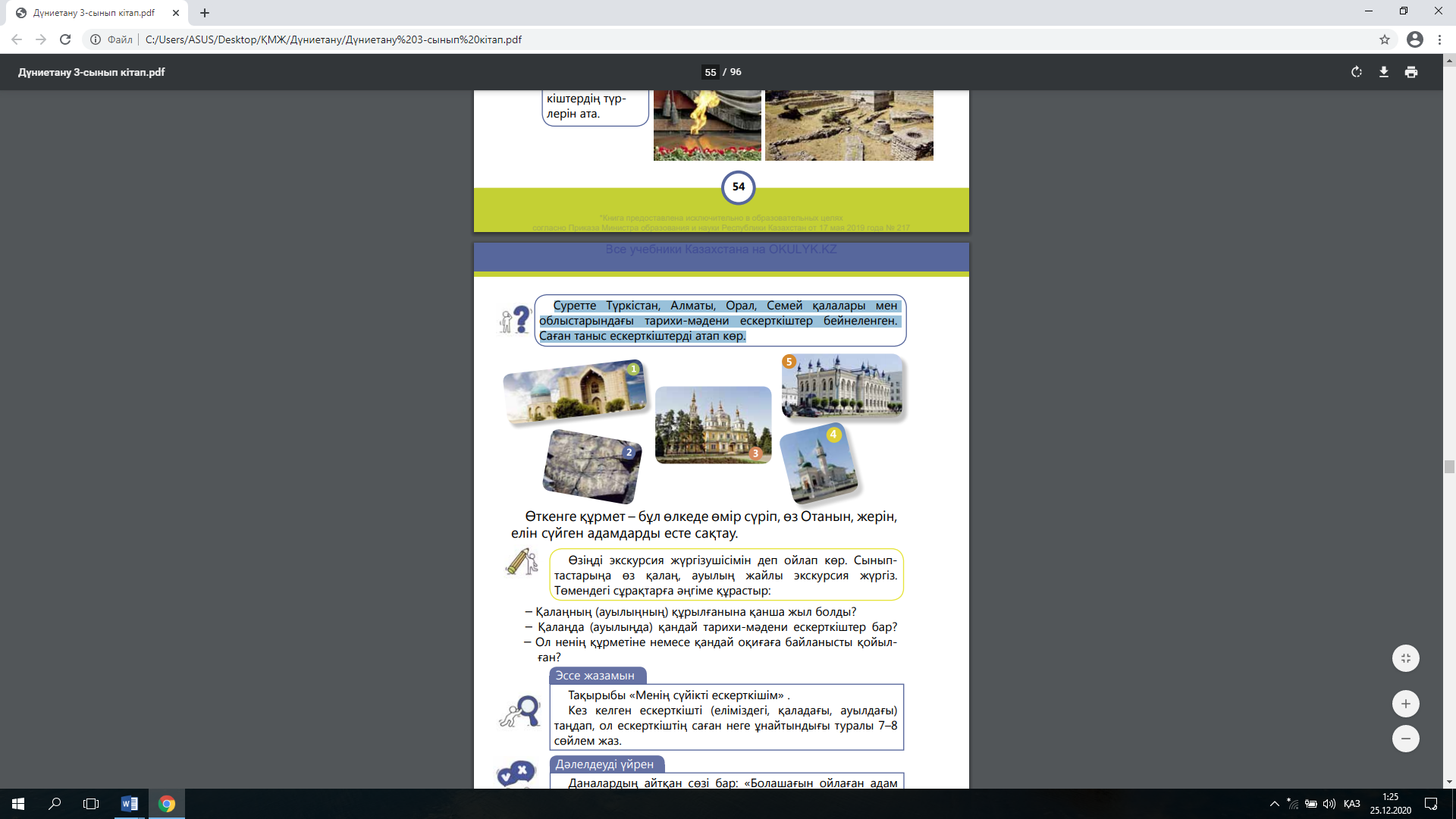
Task: Bookmark this page with star icon
Action: 1385,39
